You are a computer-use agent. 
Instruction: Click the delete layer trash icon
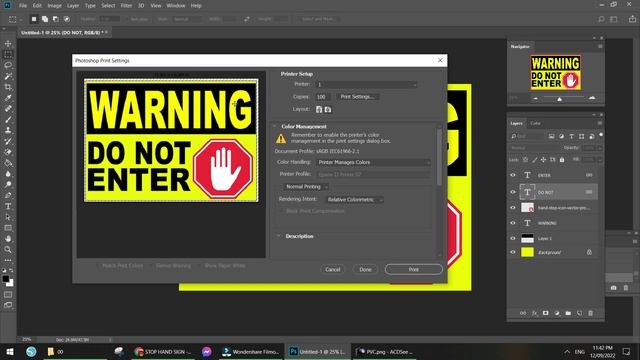[591, 313]
